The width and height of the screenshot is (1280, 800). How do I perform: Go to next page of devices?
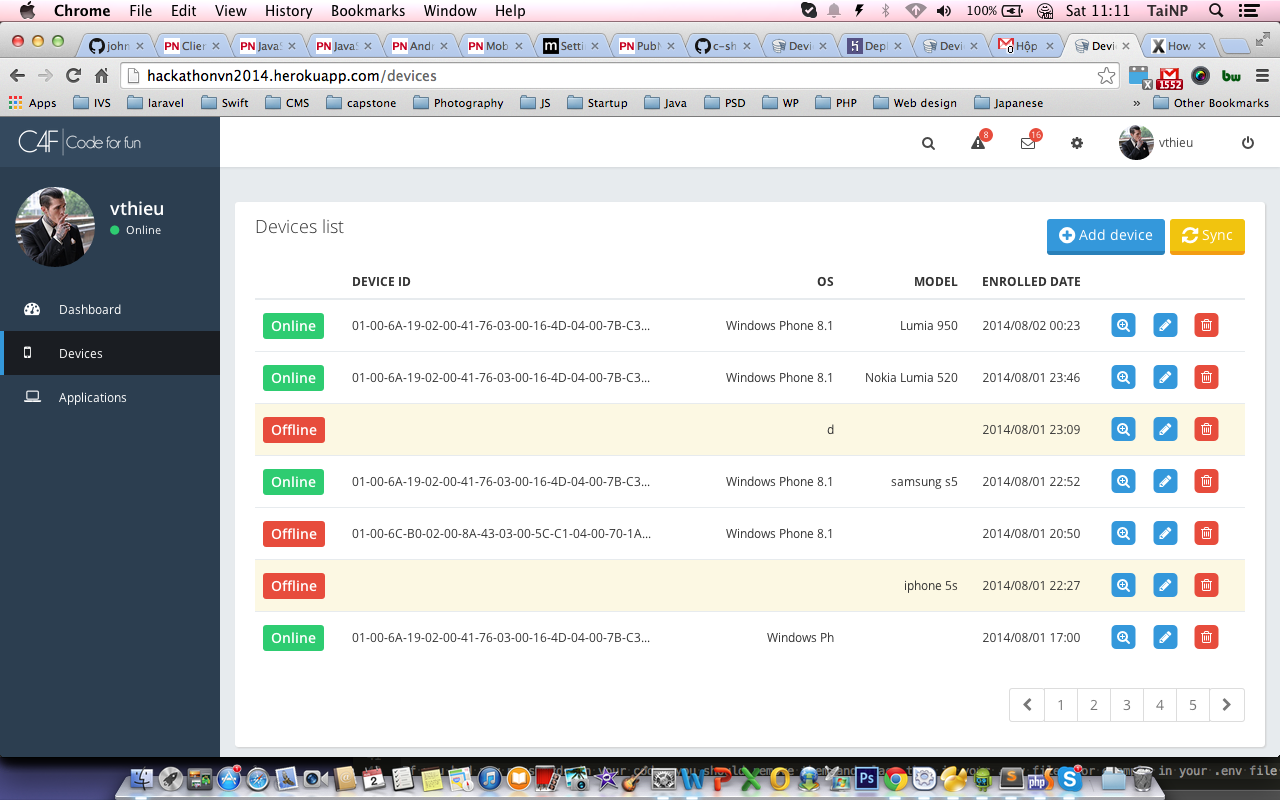point(1227,705)
